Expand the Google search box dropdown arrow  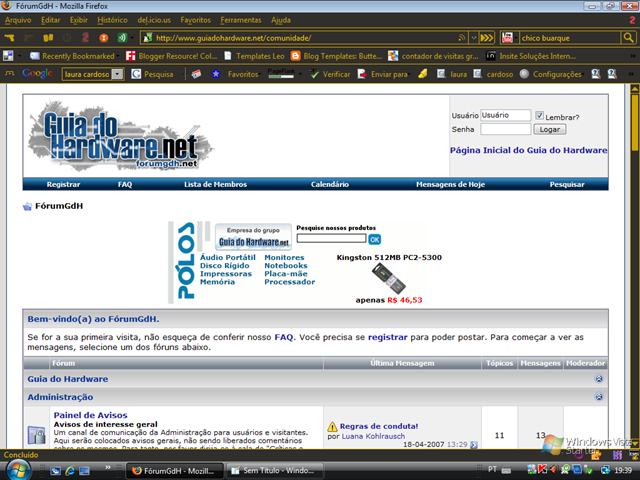pyautogui.click(x=118, y=74)
